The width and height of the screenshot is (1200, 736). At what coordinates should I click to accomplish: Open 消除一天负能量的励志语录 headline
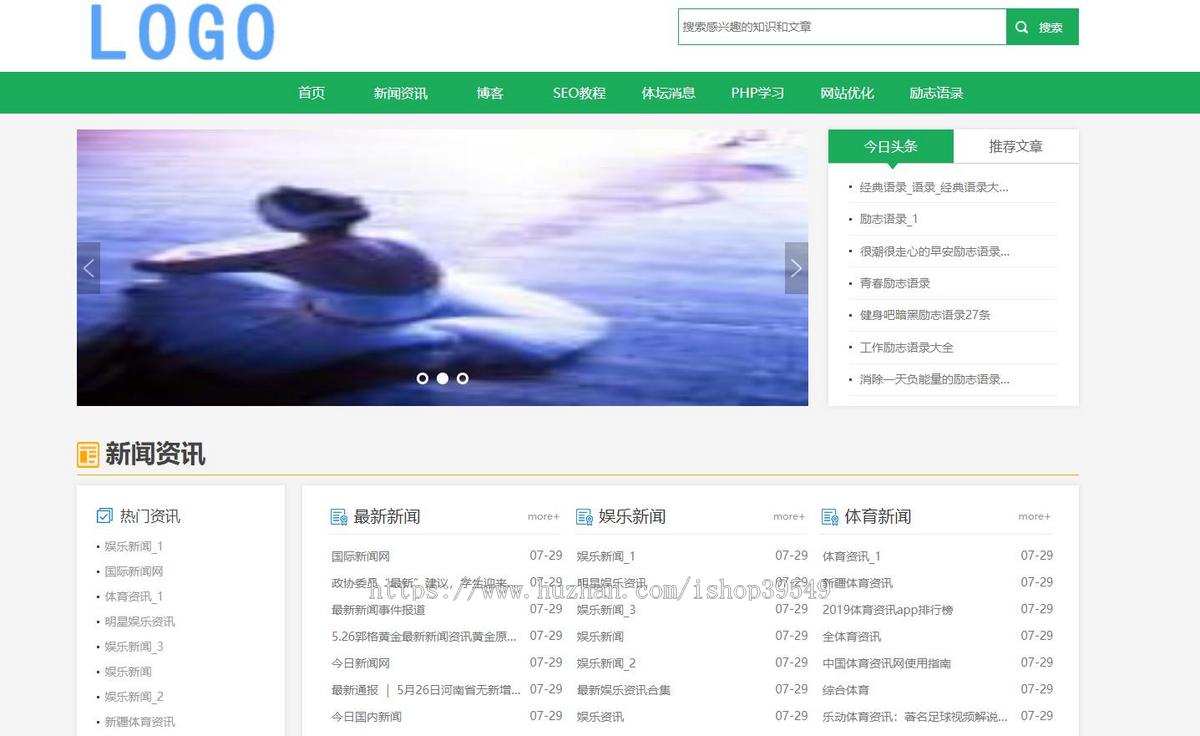[934, 379]
